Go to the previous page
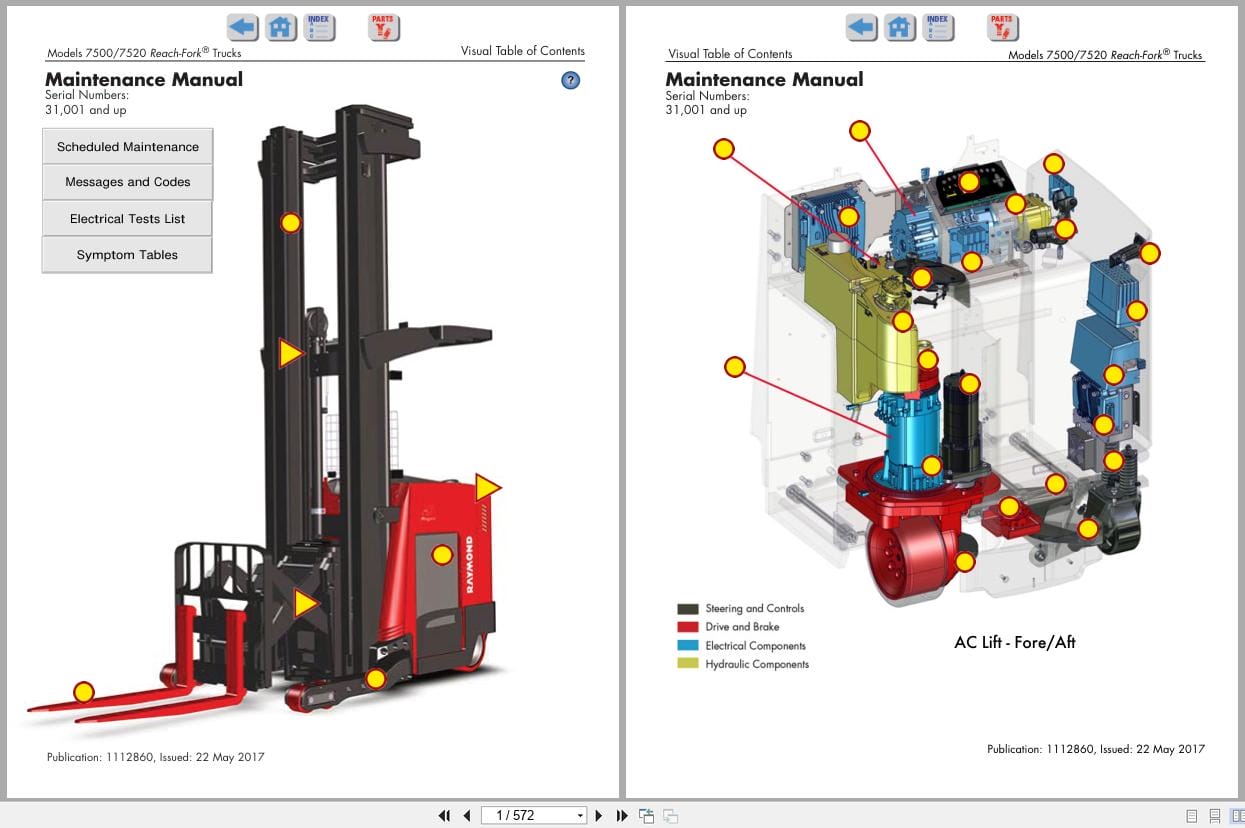This screenshot has height=828, width=1245. coord(466,816)
